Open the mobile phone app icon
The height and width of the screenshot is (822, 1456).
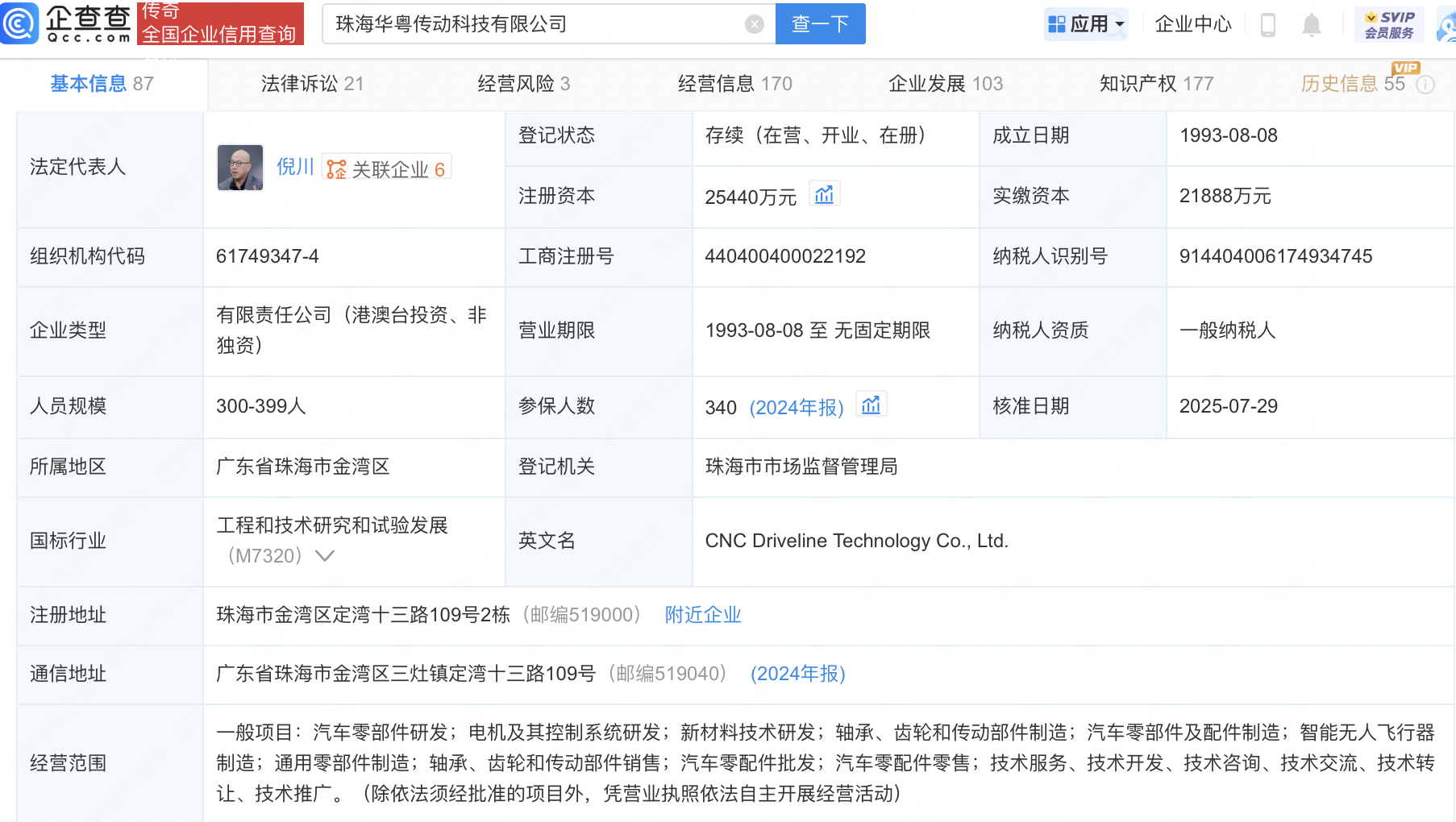coord(1268,25)
